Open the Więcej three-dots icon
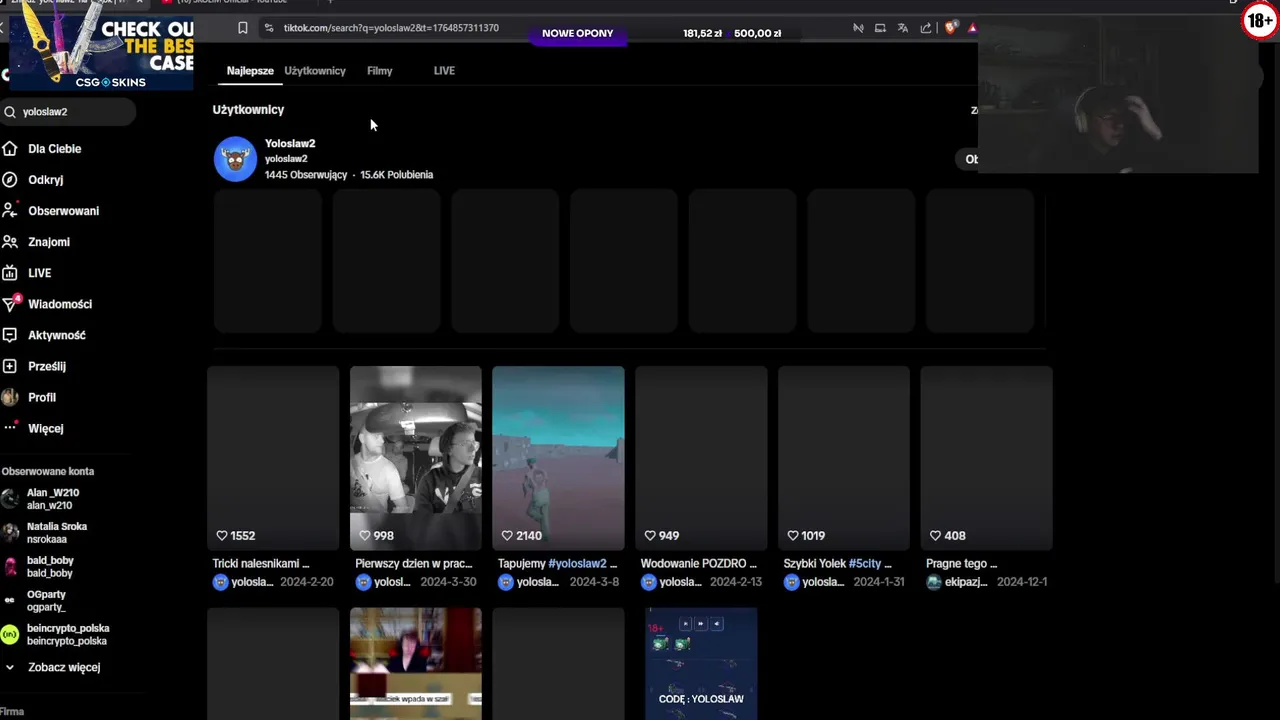The image size is (1280, 720). [10, 428]
